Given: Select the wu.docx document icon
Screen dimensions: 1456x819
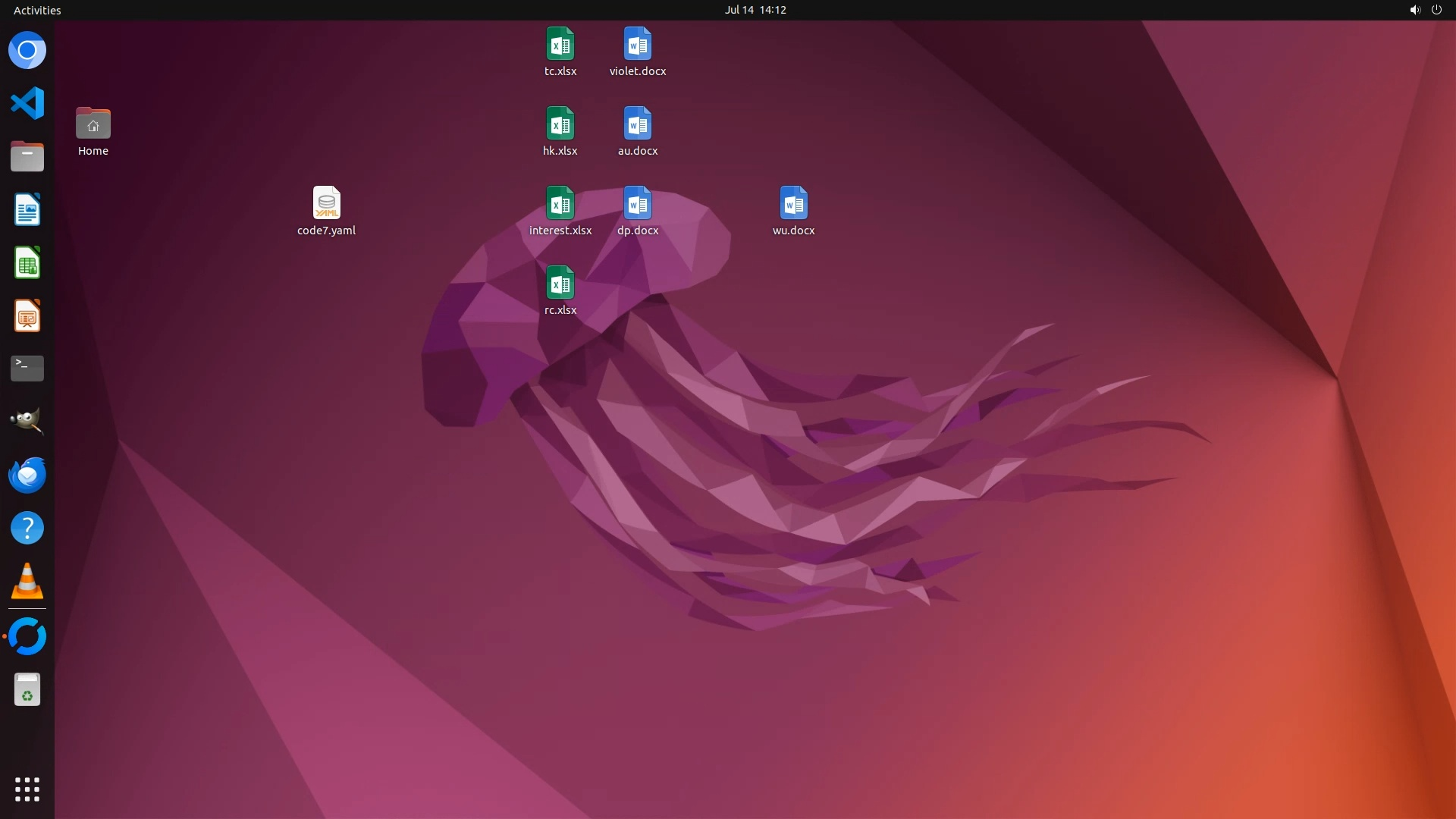Looking at the screenshot, I should tap(793, 203).
